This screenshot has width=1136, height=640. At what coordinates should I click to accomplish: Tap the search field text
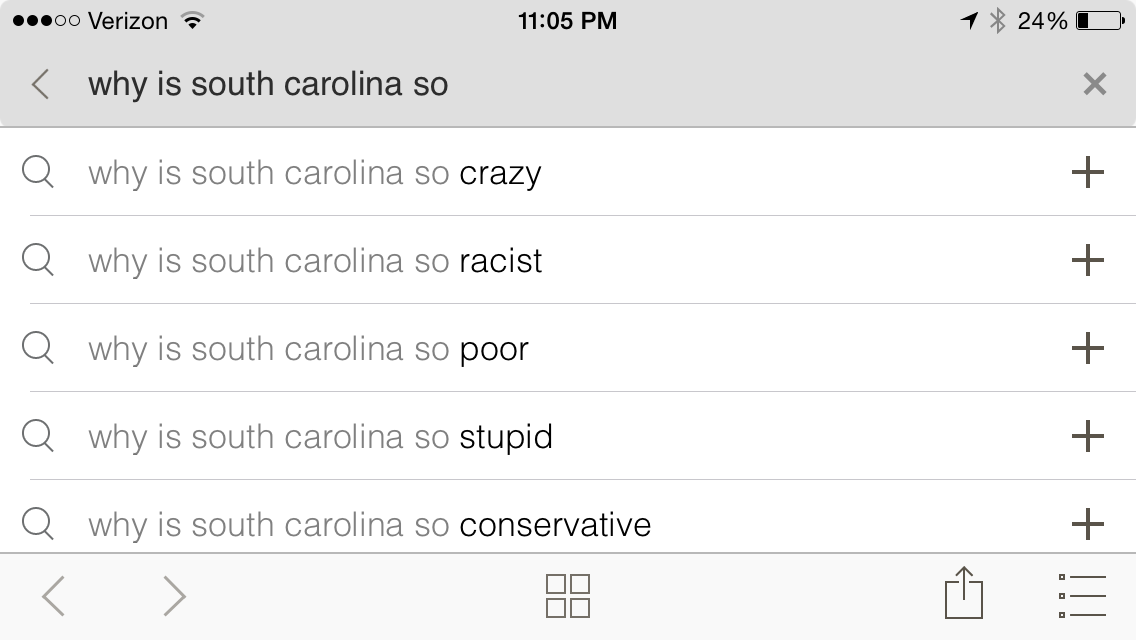[x=268, y=84]
